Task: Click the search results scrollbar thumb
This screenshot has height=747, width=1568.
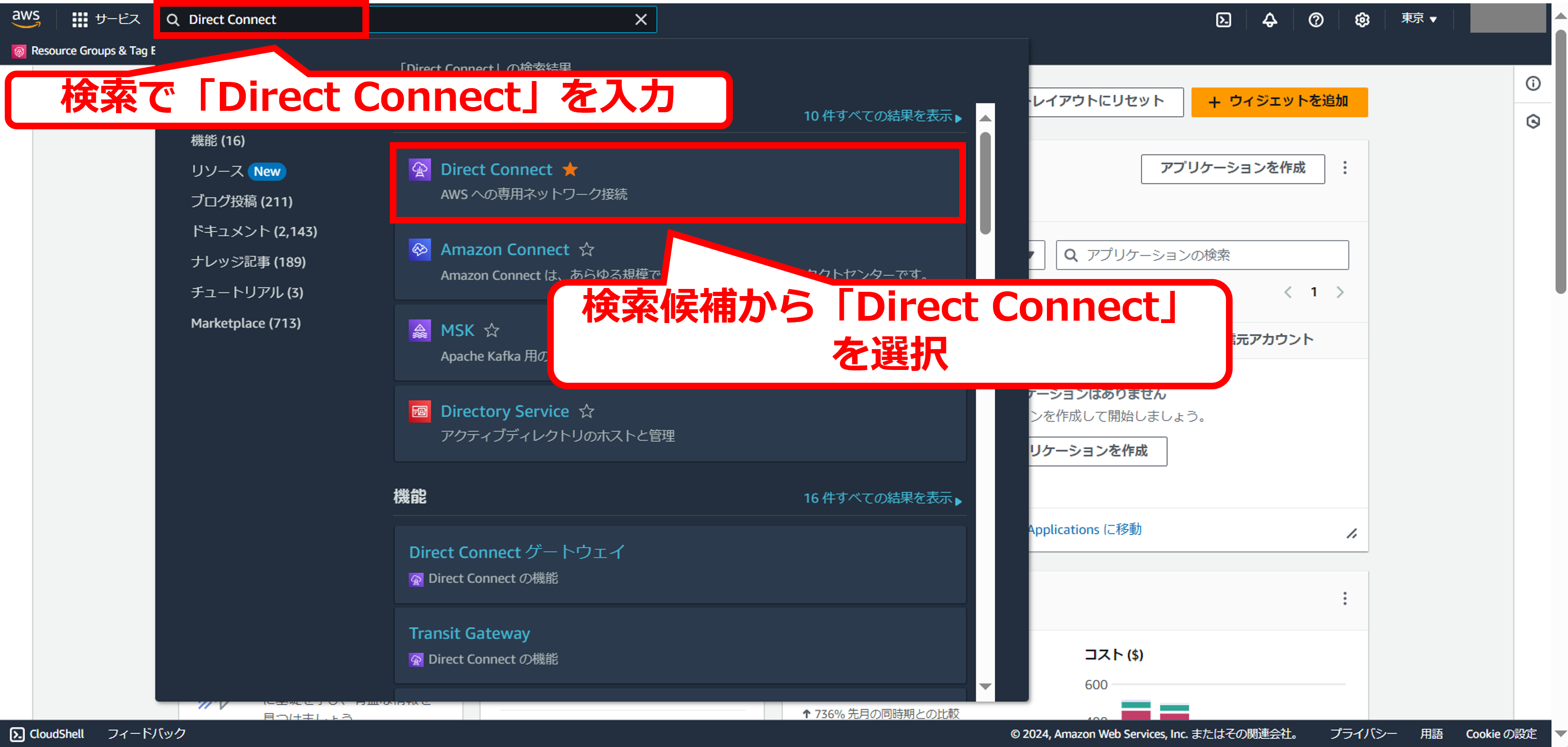Action: (985, 183)
